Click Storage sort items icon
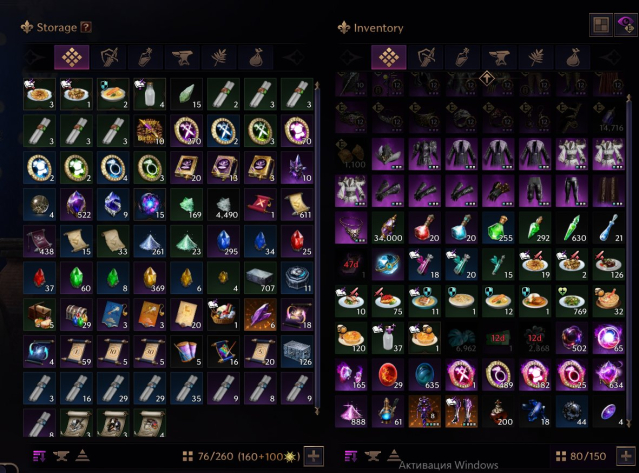639x473 pixels. click(40, 456)
